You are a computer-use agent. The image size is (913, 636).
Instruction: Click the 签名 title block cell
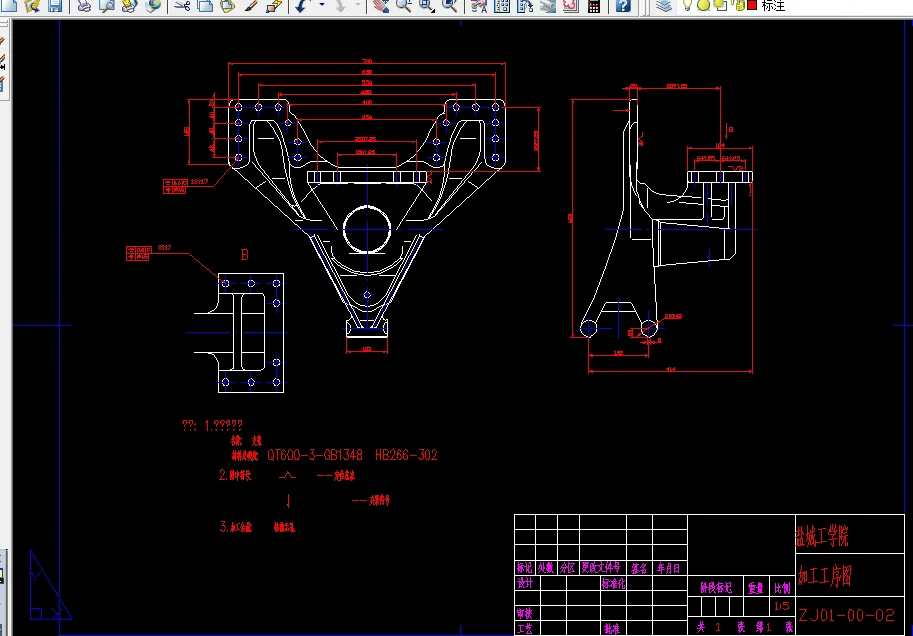click(x=639, y=568)
